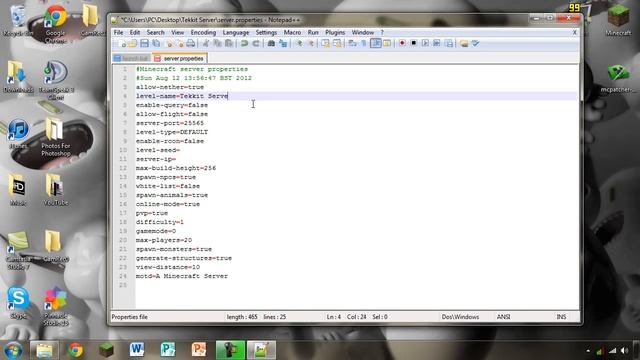Cut selection with the scissors toolbar icon

click(x=206, y=43)
